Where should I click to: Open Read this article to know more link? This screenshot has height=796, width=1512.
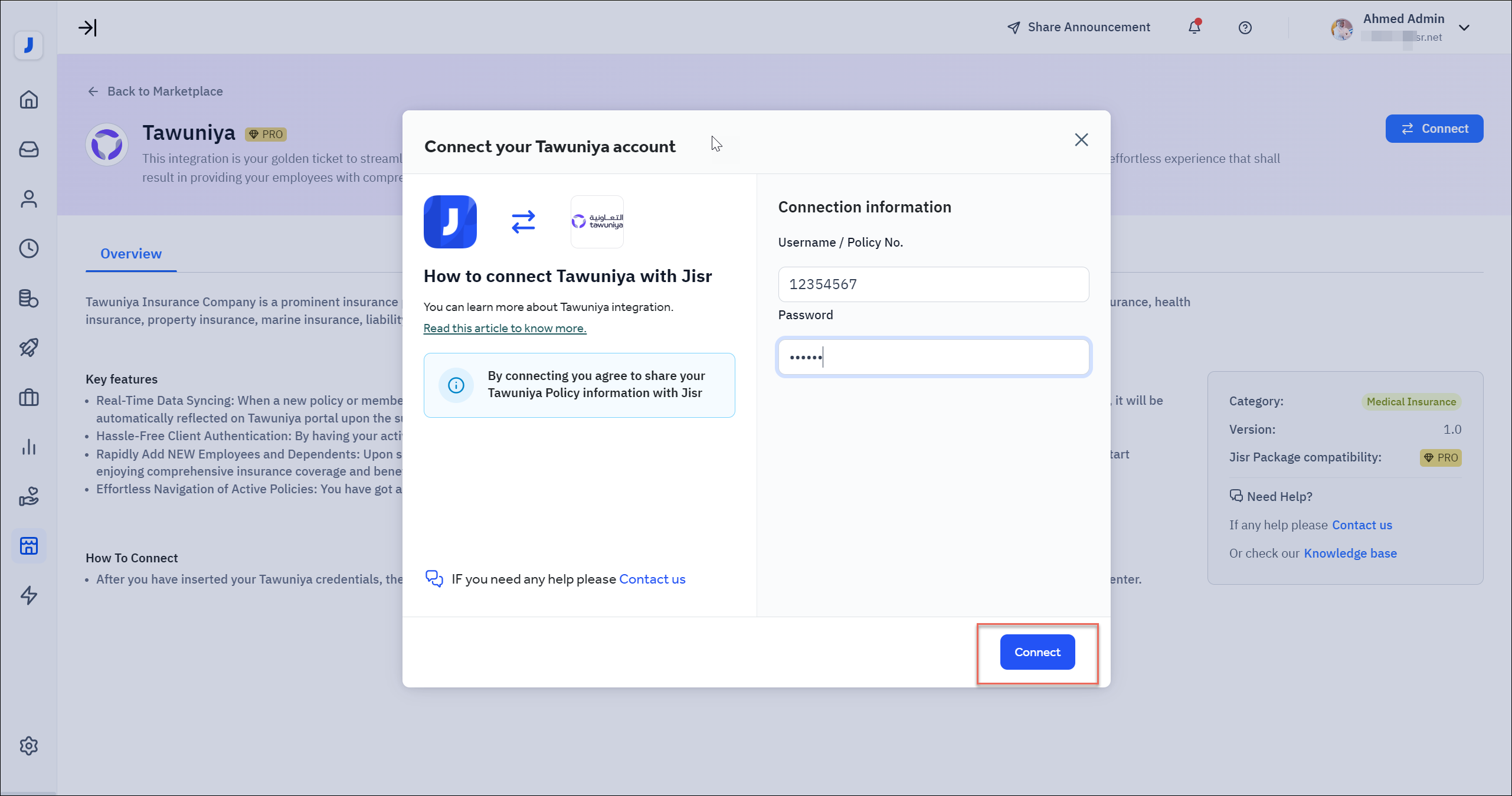(505, 328)
